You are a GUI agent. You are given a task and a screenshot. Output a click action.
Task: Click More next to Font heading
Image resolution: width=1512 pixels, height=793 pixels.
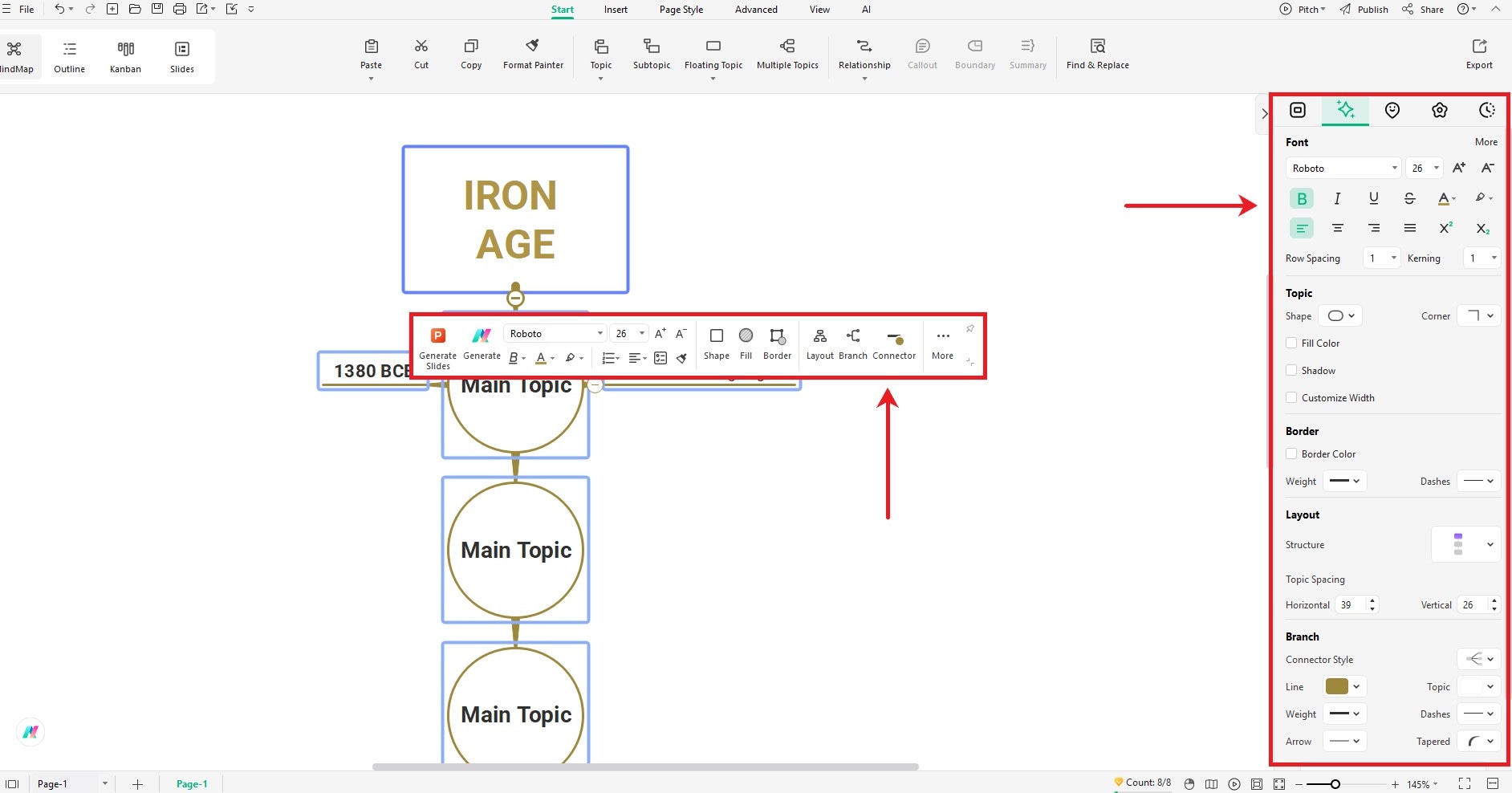click(1486, 142)
